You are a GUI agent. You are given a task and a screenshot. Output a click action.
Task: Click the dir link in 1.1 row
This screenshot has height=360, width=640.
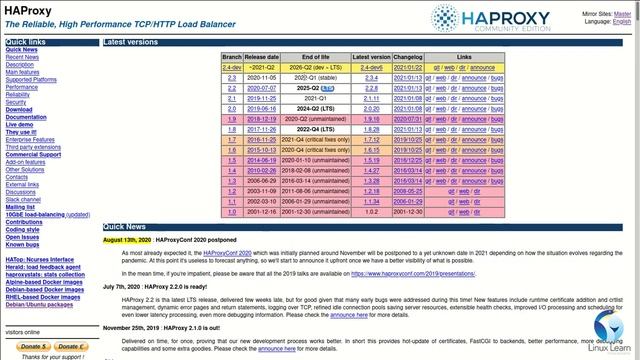click(477, 202)
